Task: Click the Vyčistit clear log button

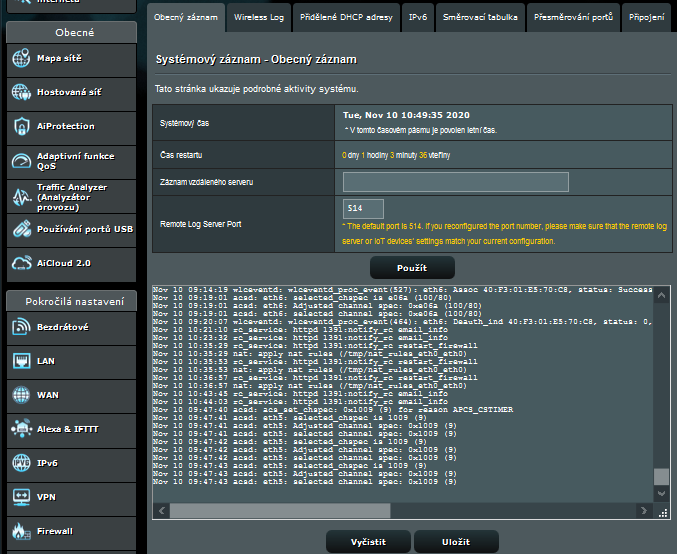Action: pos(368,541)
